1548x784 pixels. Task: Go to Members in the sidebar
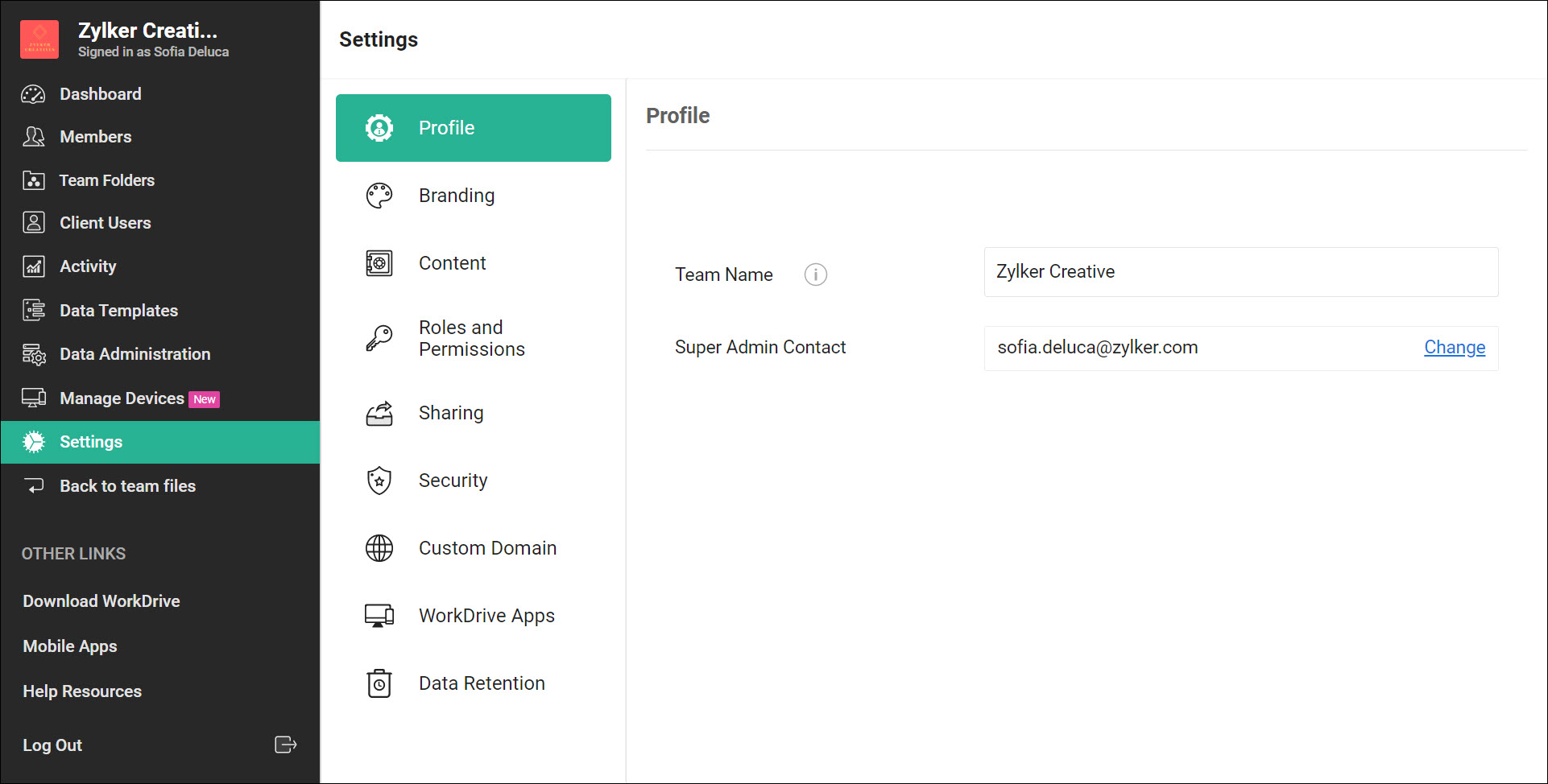pos(95,137)
